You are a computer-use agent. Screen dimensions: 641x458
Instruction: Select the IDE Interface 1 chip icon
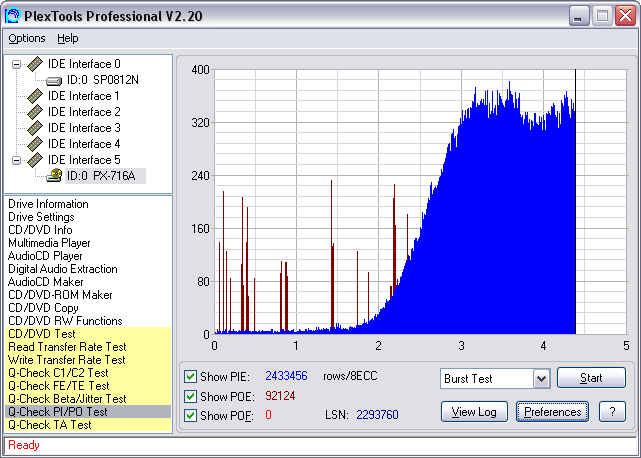(x=35, y=96)
